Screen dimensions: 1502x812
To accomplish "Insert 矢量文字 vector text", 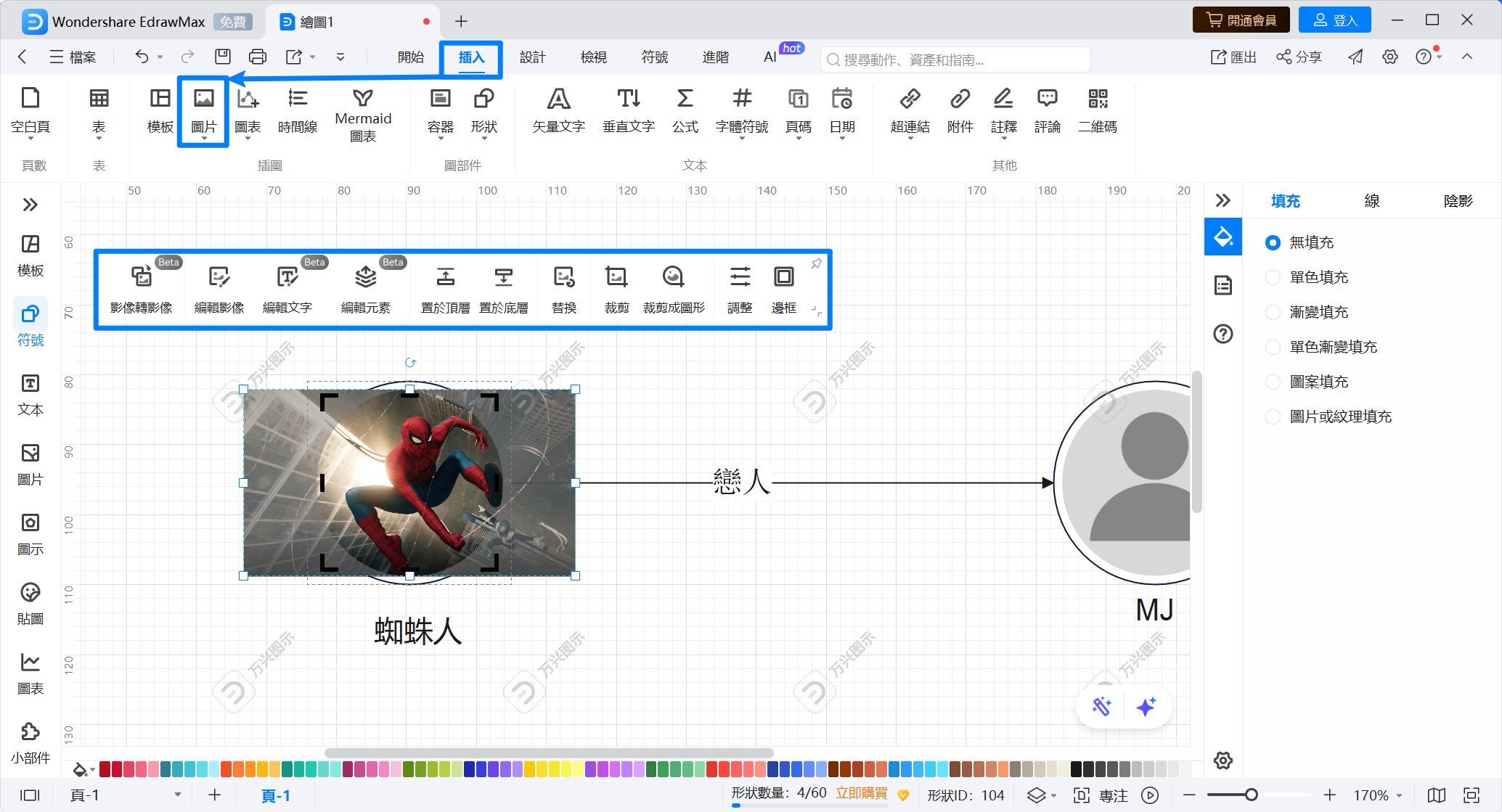I will (x=558, y=111).
